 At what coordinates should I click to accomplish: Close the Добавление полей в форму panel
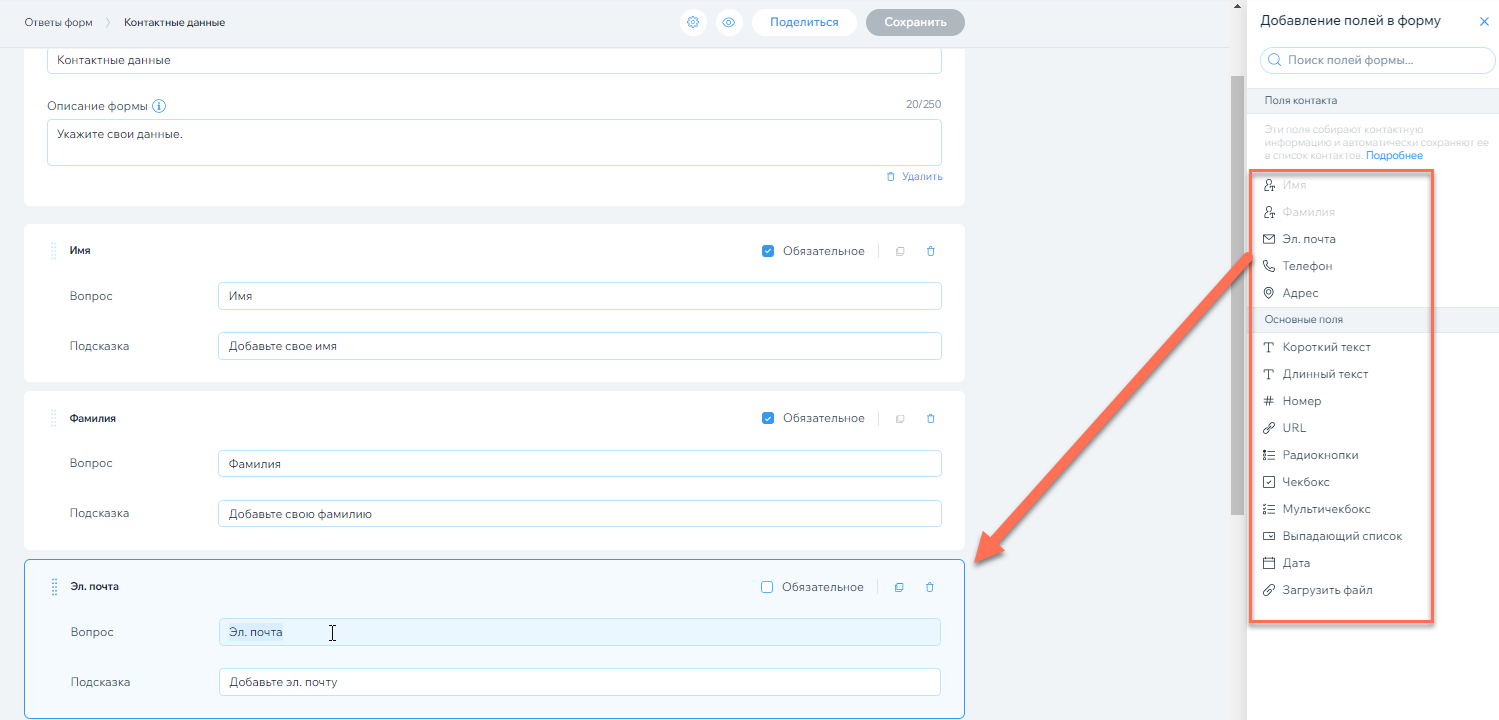tap(1484, 21)
